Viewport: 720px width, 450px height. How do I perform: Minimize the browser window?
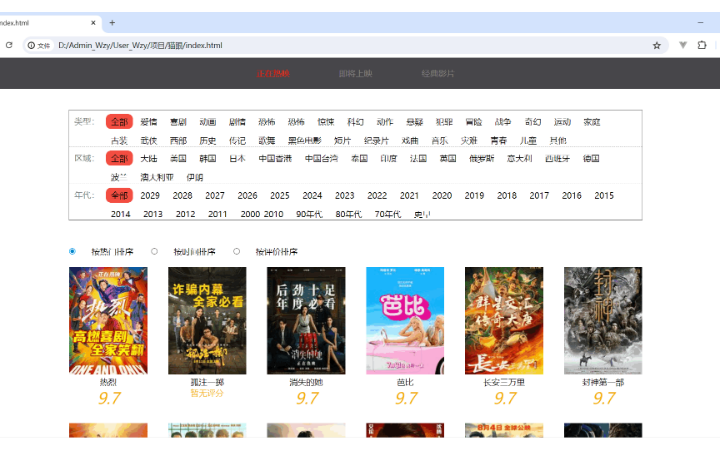(x=700, y=22)
